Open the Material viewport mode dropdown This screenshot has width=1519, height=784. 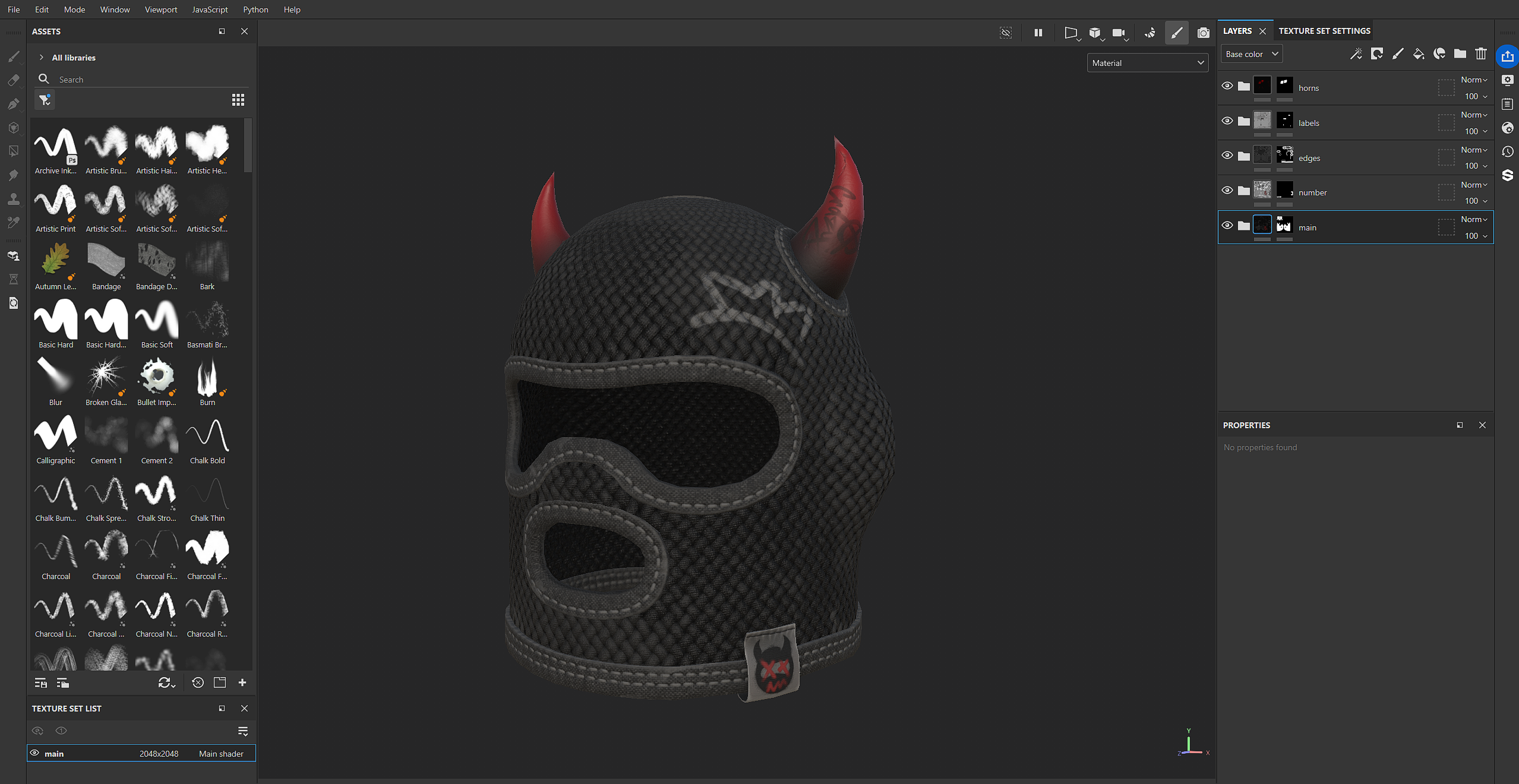point(1147,63)
